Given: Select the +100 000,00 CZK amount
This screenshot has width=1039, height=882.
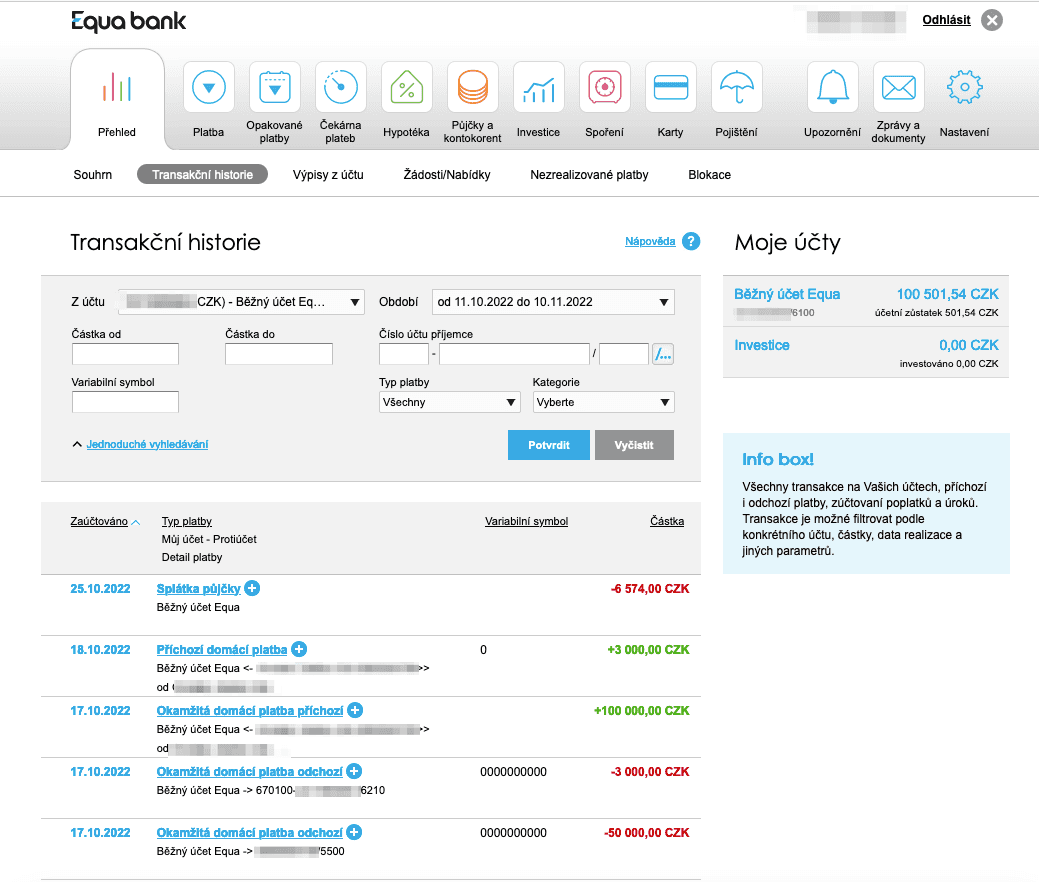Looking at the screenshot, I should [x=641, y=710].
